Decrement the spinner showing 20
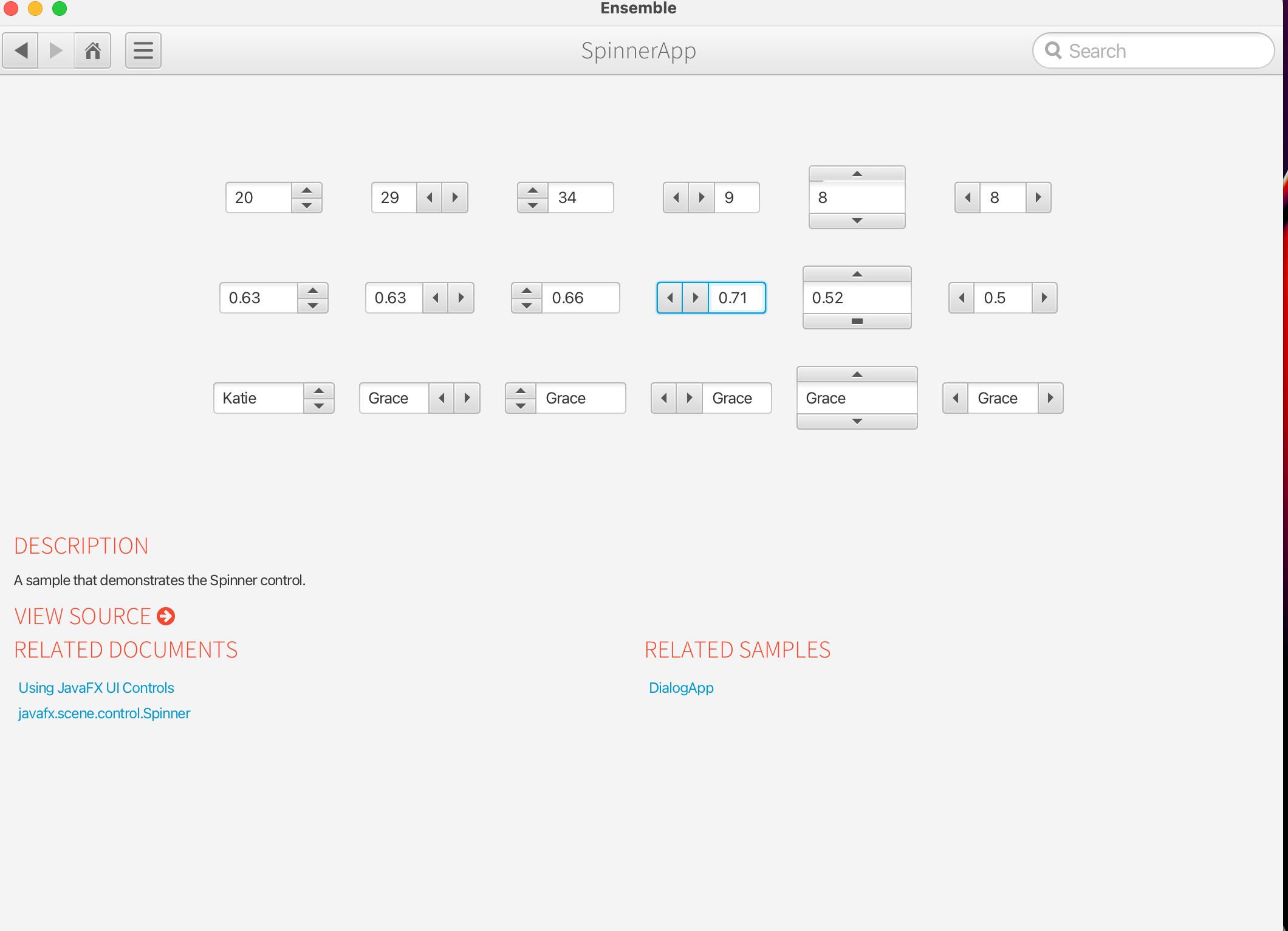The height and width of the screenshot is (931, 1288). (307, 205)
